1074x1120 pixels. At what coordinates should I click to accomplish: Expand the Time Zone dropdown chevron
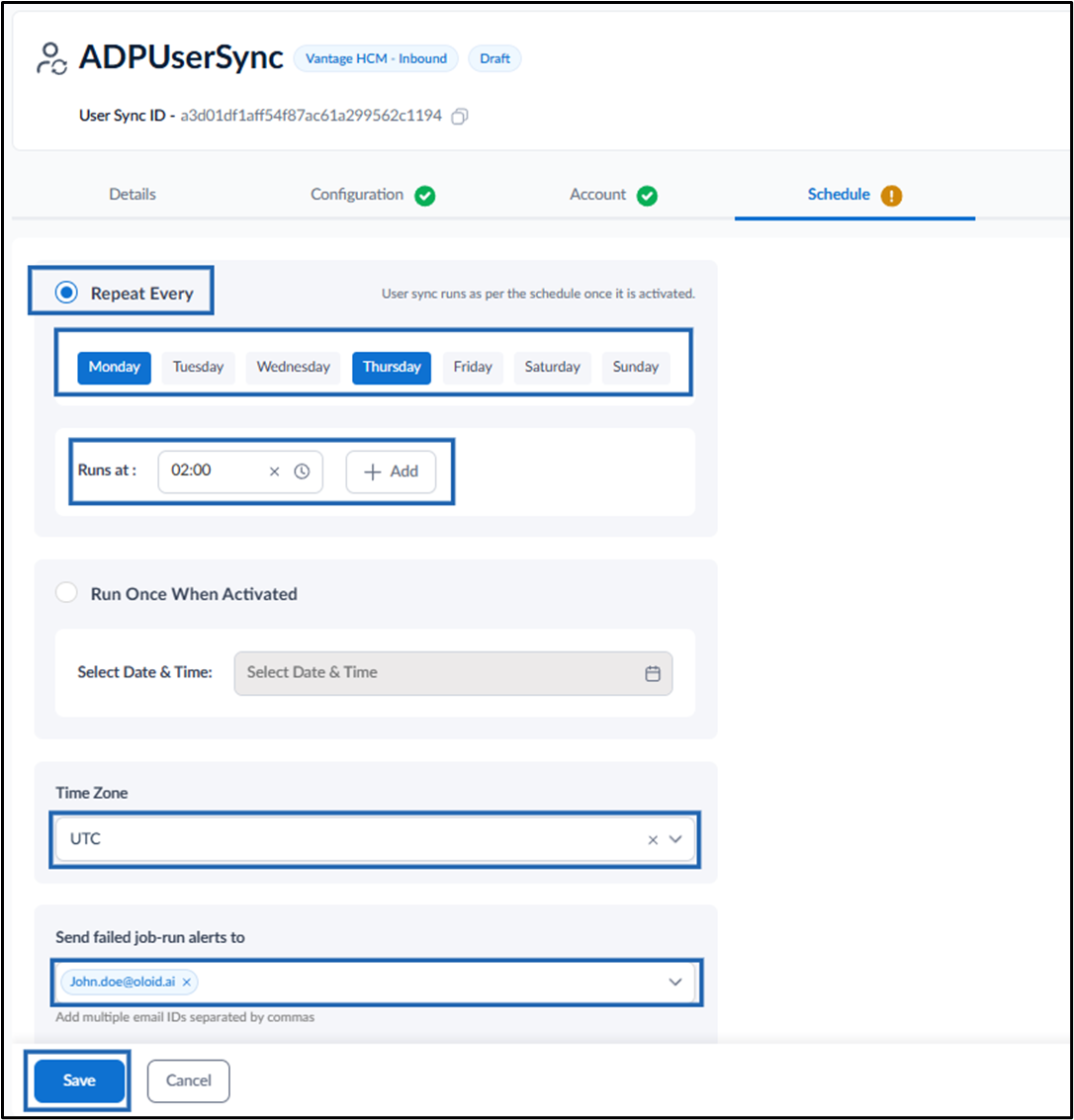pos(675,839)
